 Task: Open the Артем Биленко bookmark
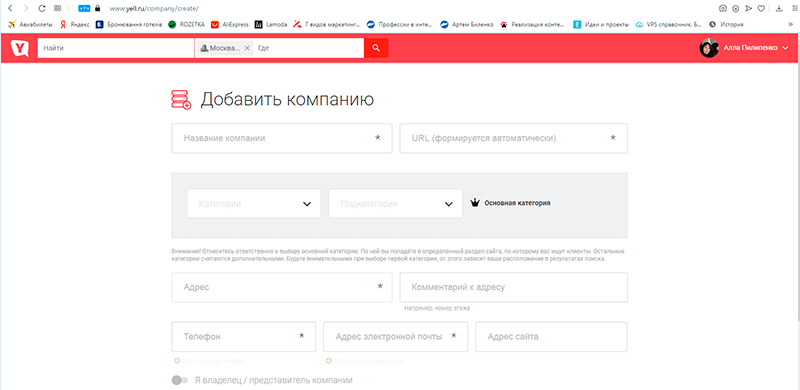point(466,24)
